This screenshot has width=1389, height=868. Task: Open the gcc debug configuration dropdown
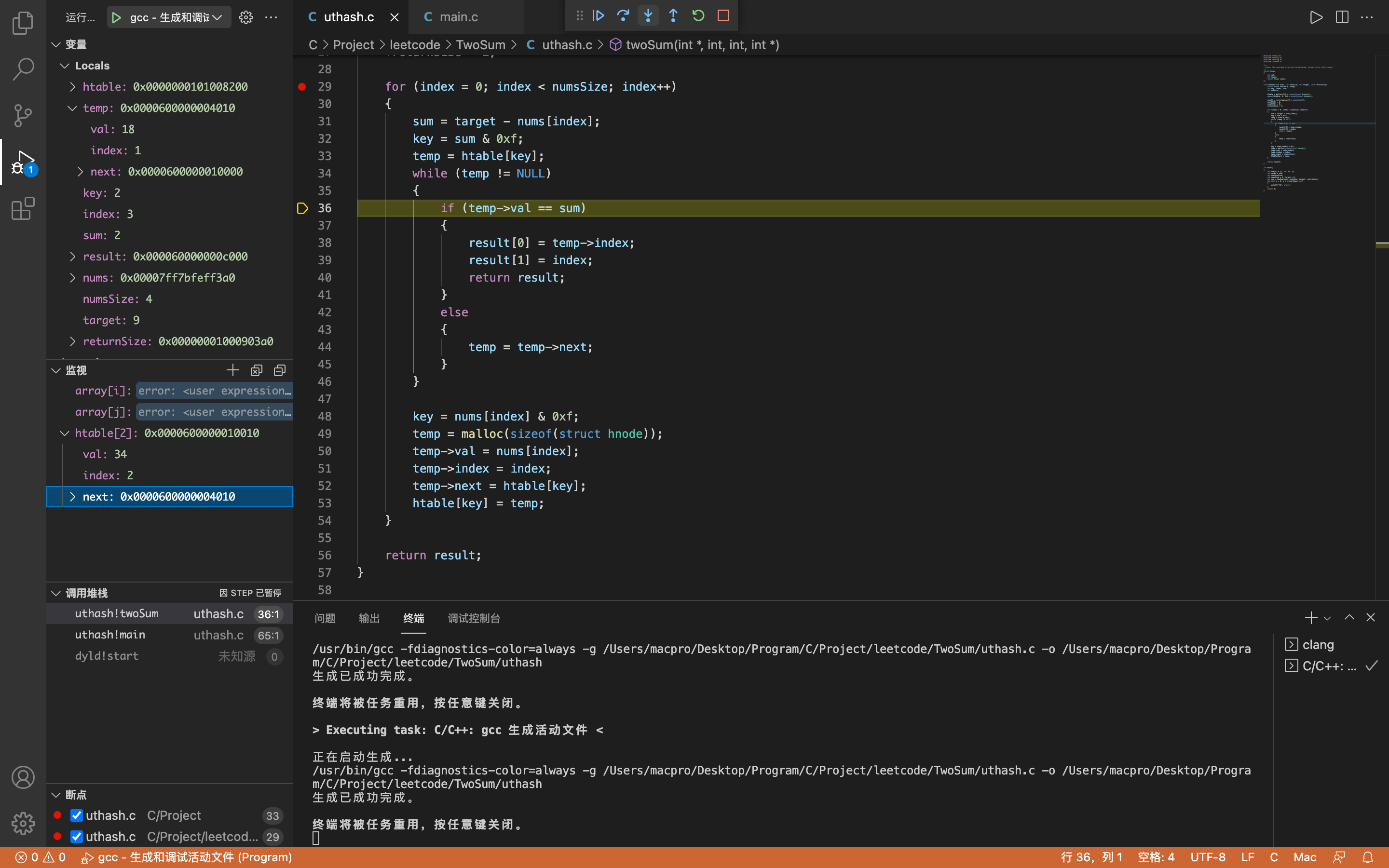[x=172, y=17]
